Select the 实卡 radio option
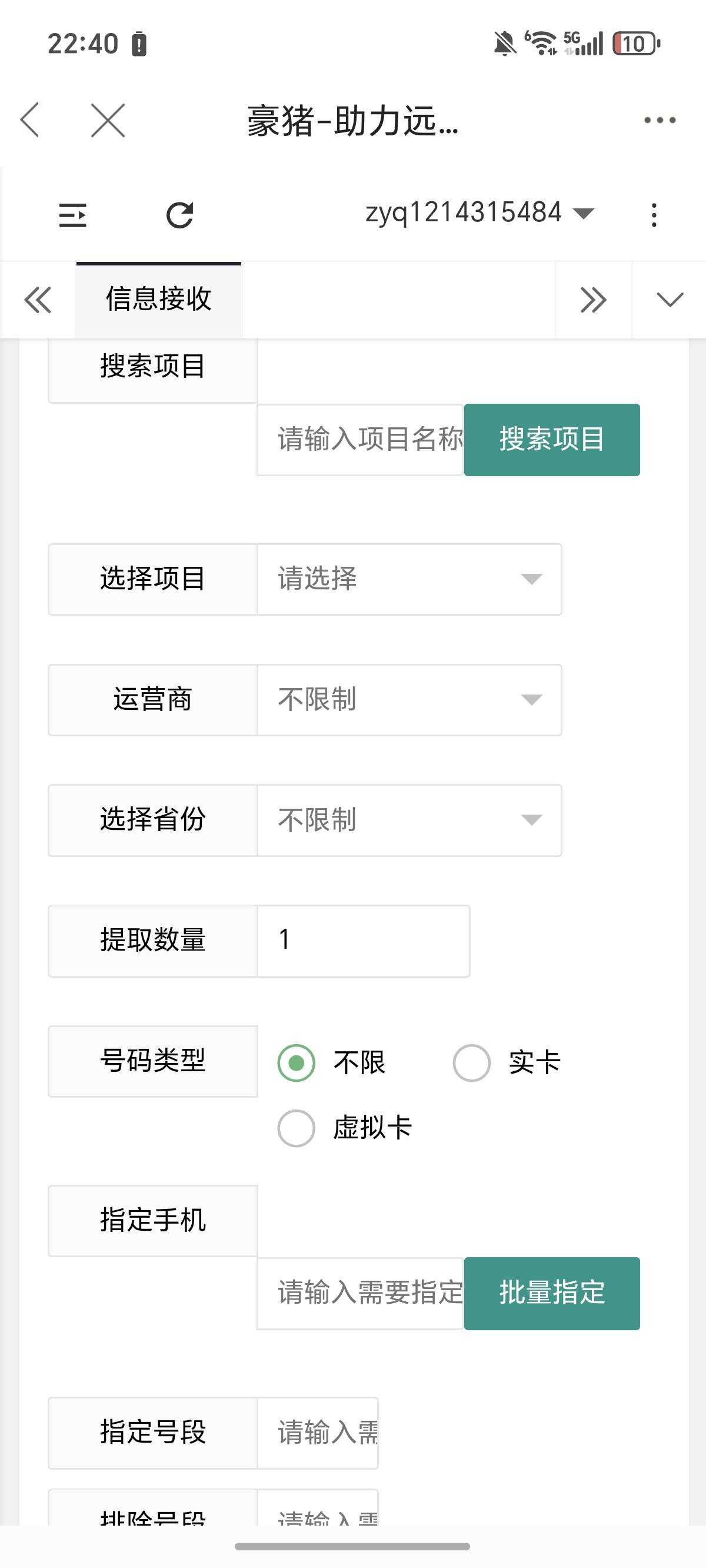Image resolution: width=706 pixels, height=1568 pixels. pos(472,1063)
